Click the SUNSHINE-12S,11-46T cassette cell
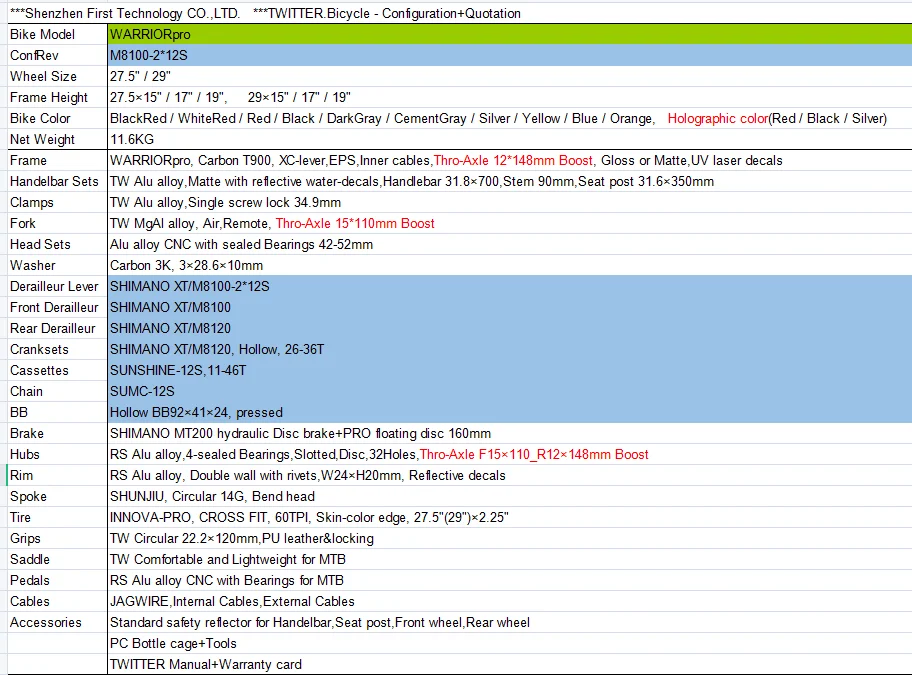Image resolution: width=912 pixels, height=675 pixels. coord(509,371)
